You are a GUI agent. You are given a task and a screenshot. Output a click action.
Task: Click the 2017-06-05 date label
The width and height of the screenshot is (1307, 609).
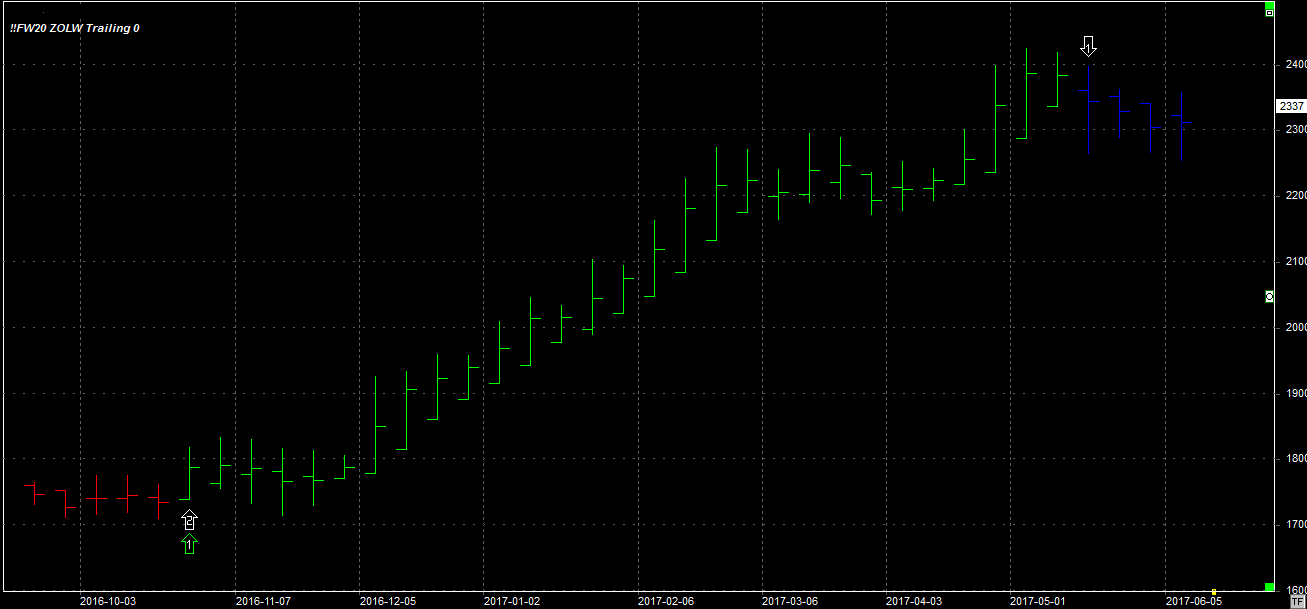coord(1193,602)
